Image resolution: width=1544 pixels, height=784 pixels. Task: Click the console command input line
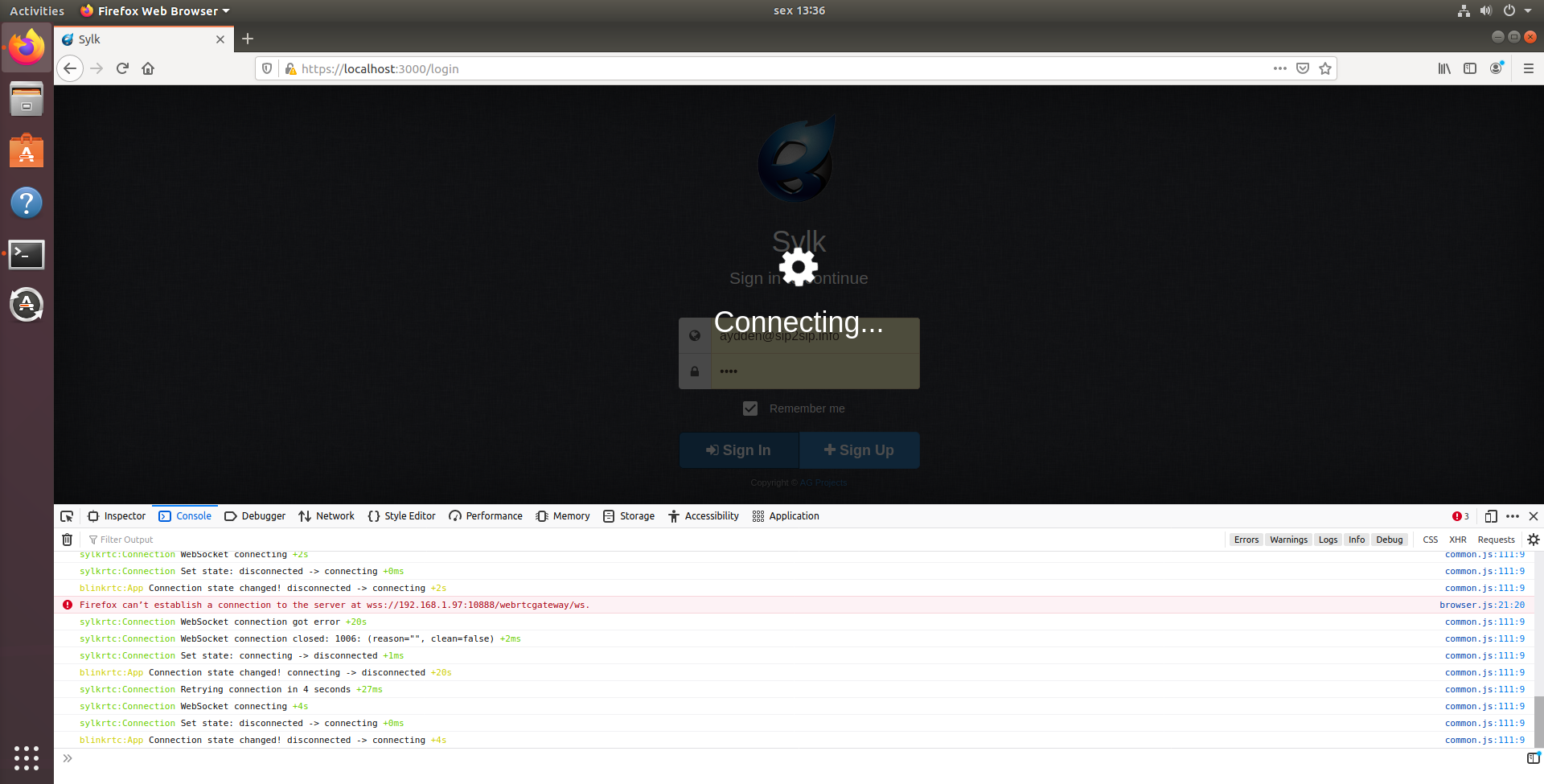click(796, 758)
